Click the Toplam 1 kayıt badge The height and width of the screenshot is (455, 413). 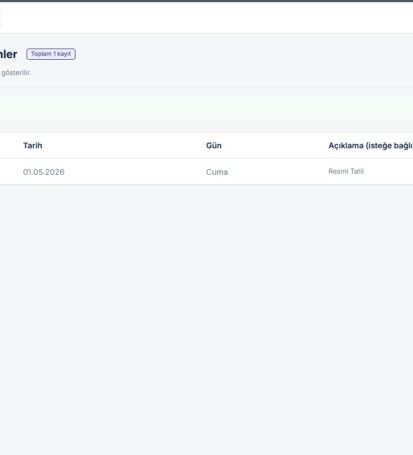coord(51,54)
